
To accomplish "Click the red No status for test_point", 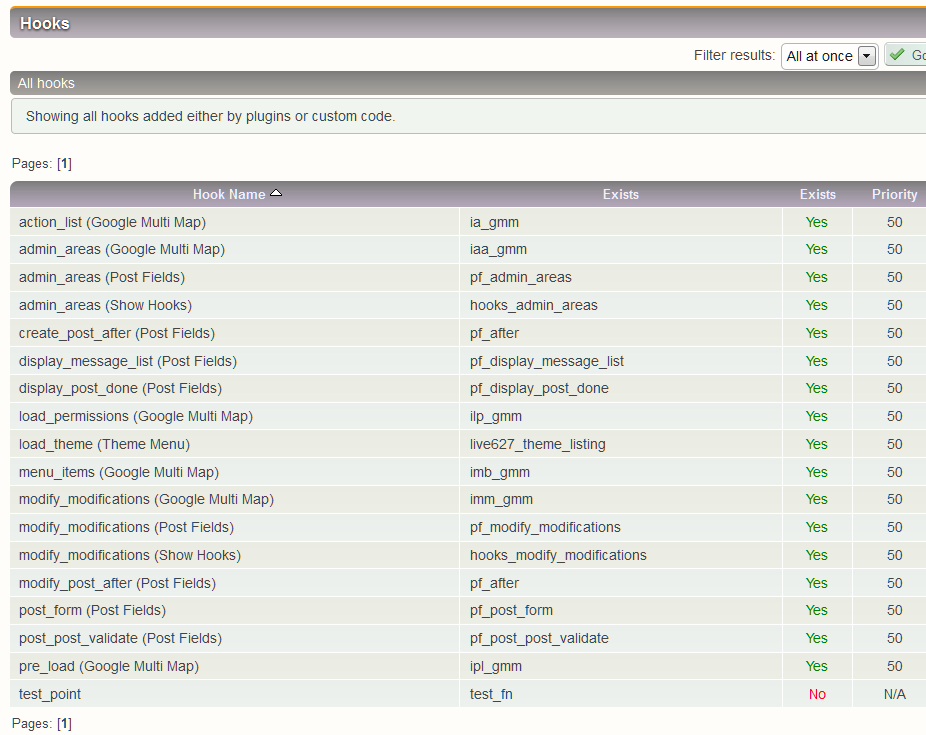I will (817, 694).
